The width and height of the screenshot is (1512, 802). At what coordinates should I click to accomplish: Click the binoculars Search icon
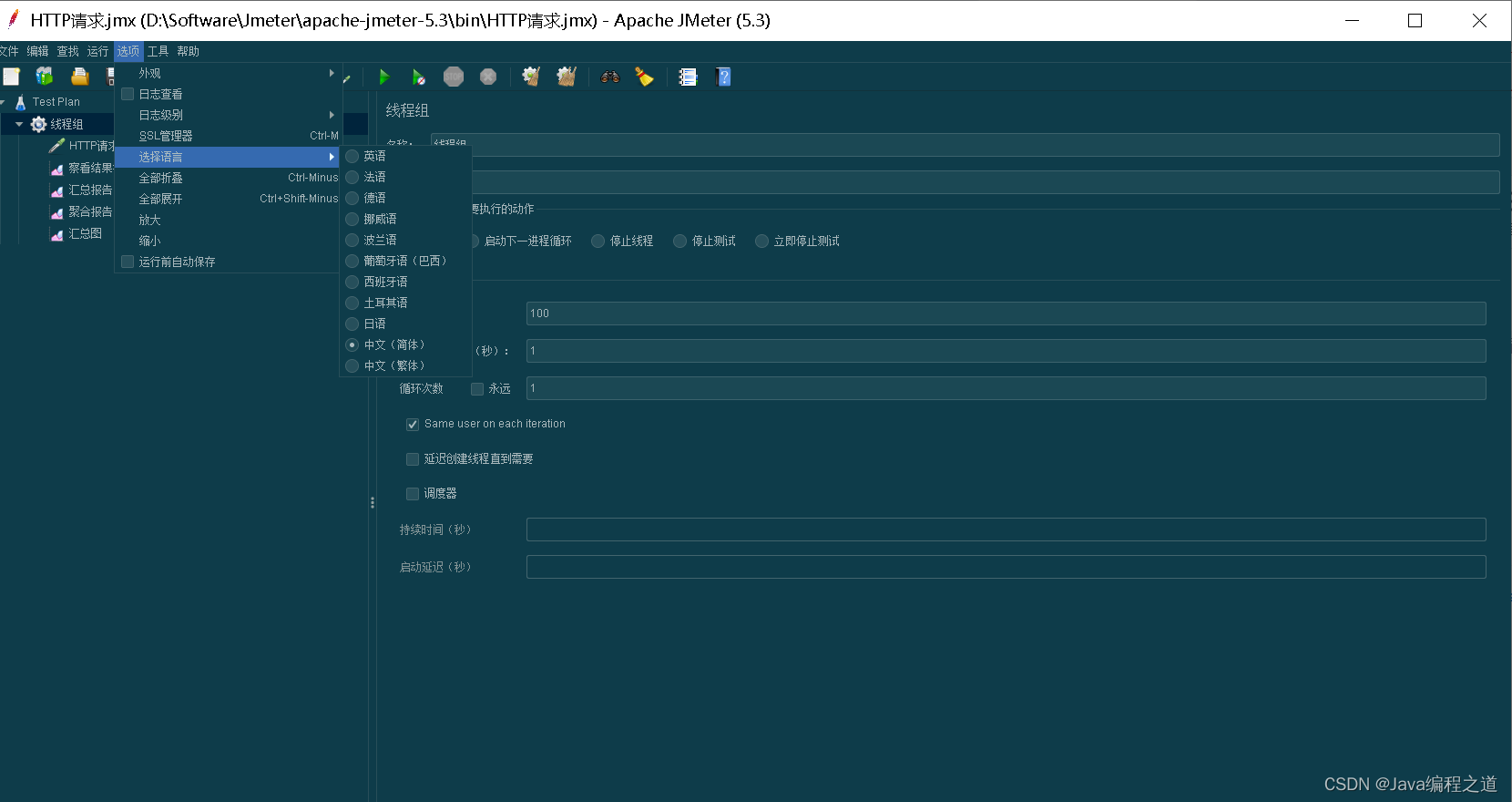(610, 77)
